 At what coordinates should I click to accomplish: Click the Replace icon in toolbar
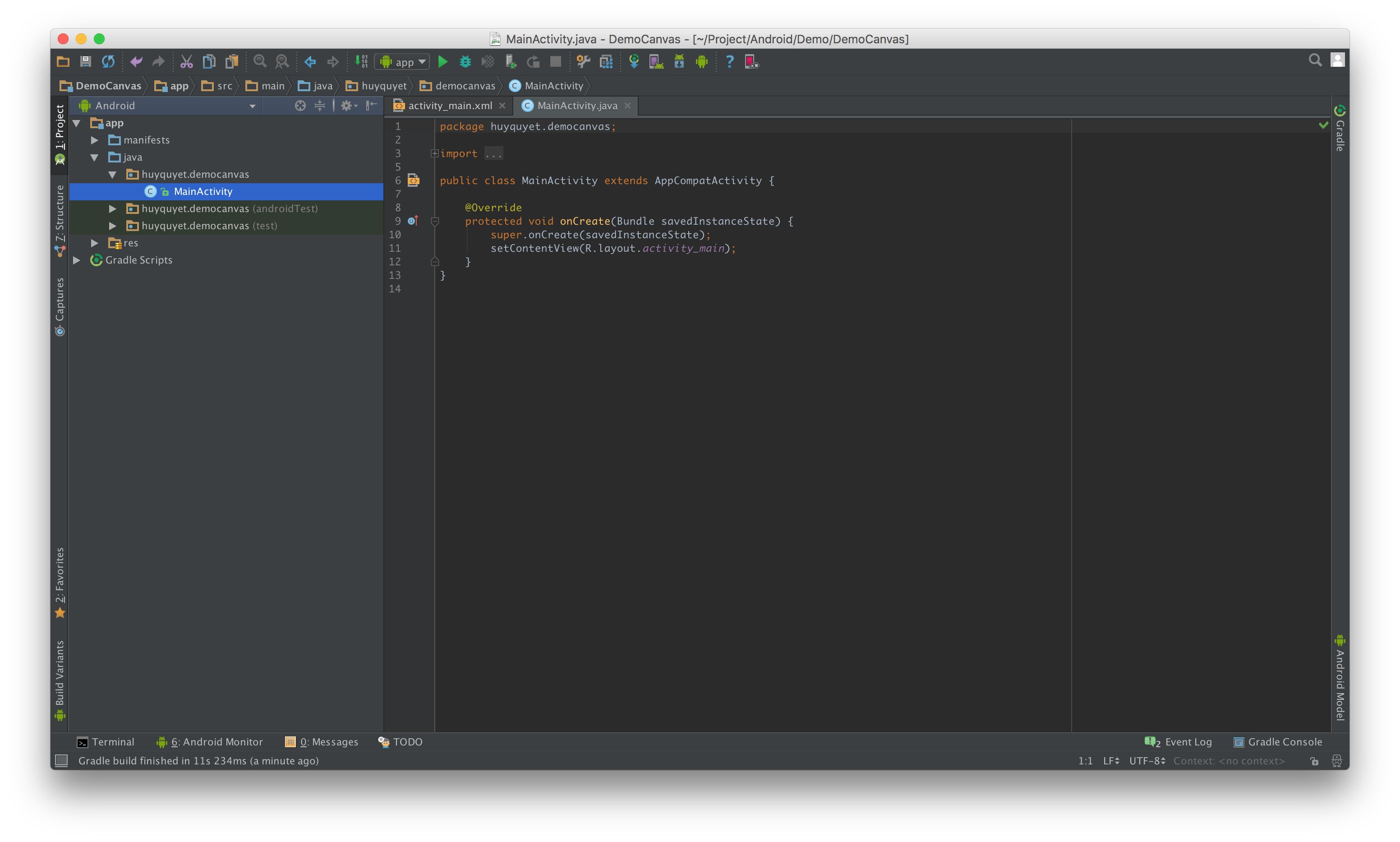282,61
